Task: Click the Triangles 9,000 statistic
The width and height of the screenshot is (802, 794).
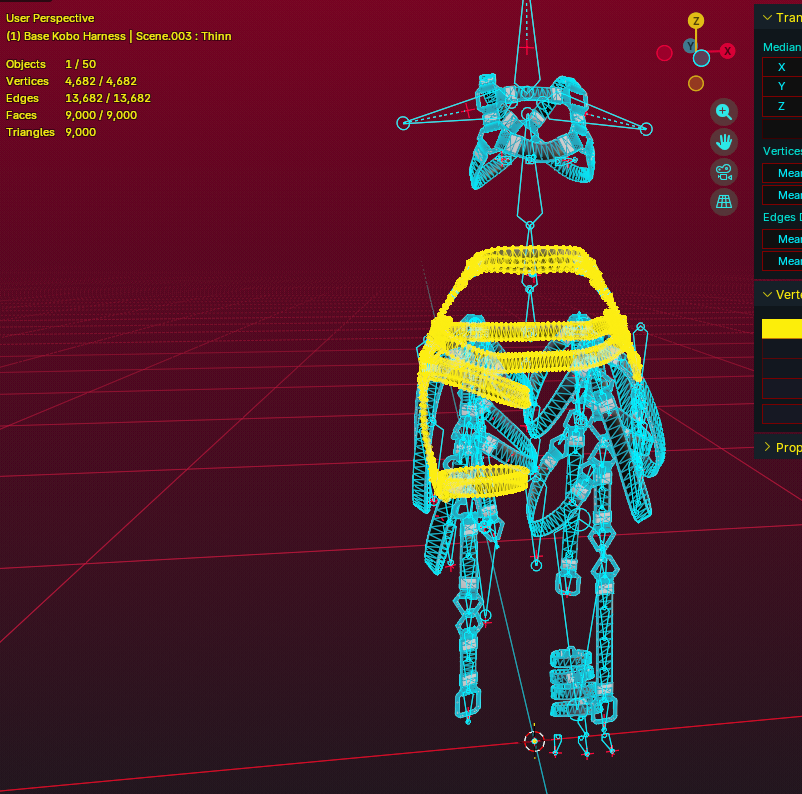Action: tap(51, 132)
